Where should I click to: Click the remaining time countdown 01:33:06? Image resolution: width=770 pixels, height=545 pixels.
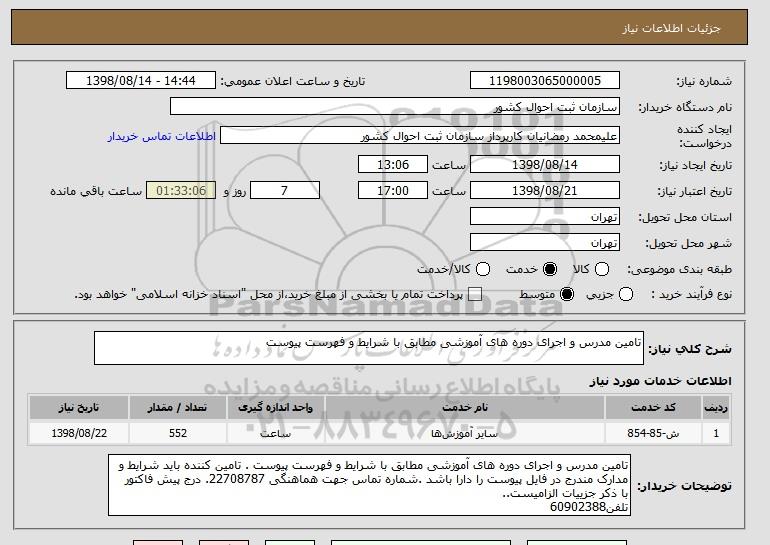(181, 191)
